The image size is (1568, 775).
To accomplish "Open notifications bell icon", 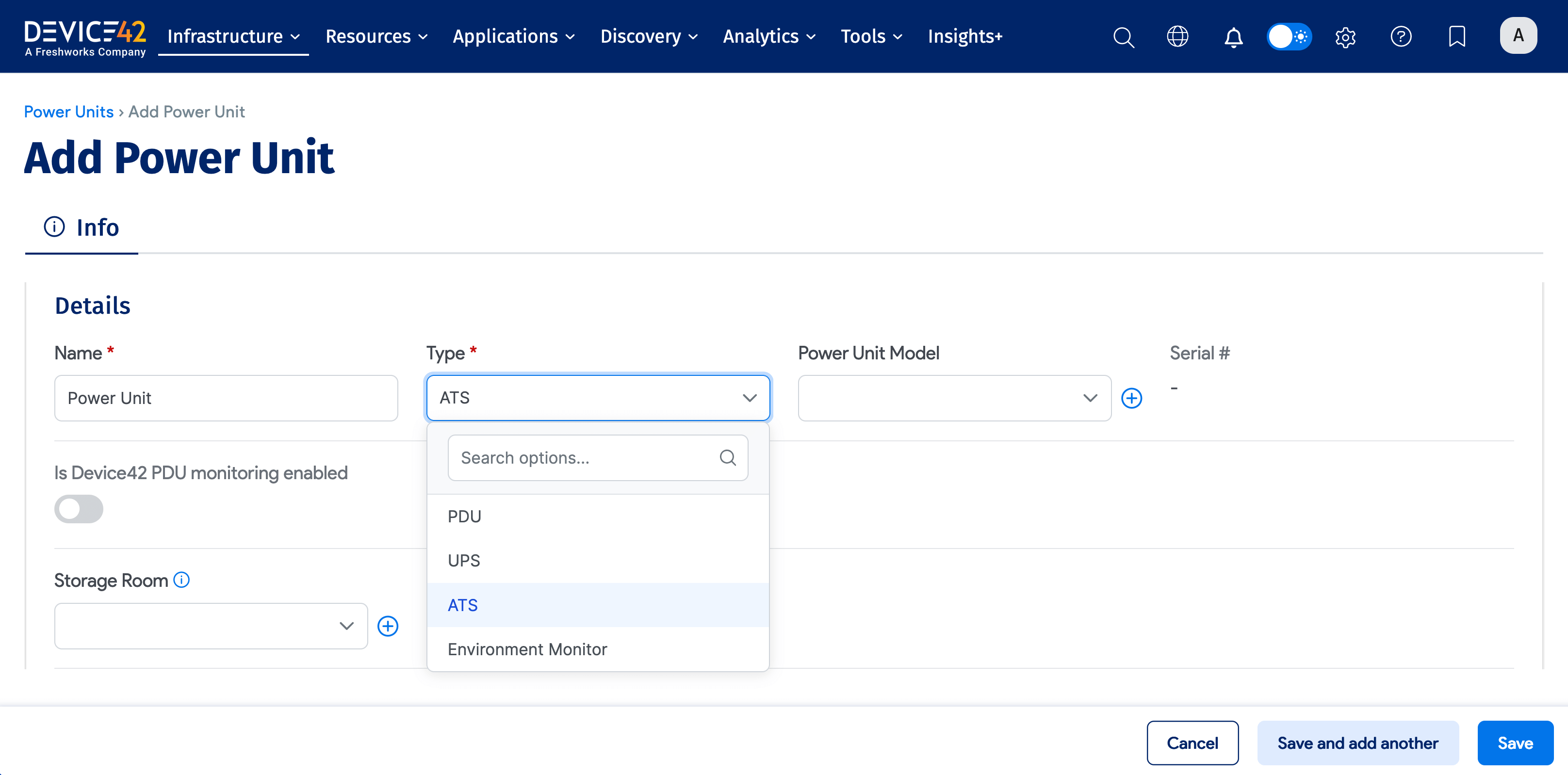I will click(1233, 37).
